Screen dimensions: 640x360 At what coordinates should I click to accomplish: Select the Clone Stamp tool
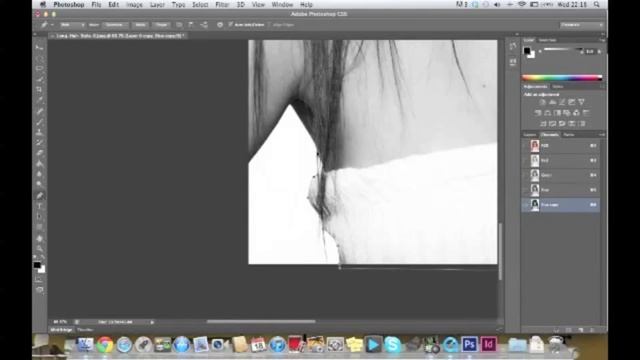pyautogui.click(x=40, y=132)
